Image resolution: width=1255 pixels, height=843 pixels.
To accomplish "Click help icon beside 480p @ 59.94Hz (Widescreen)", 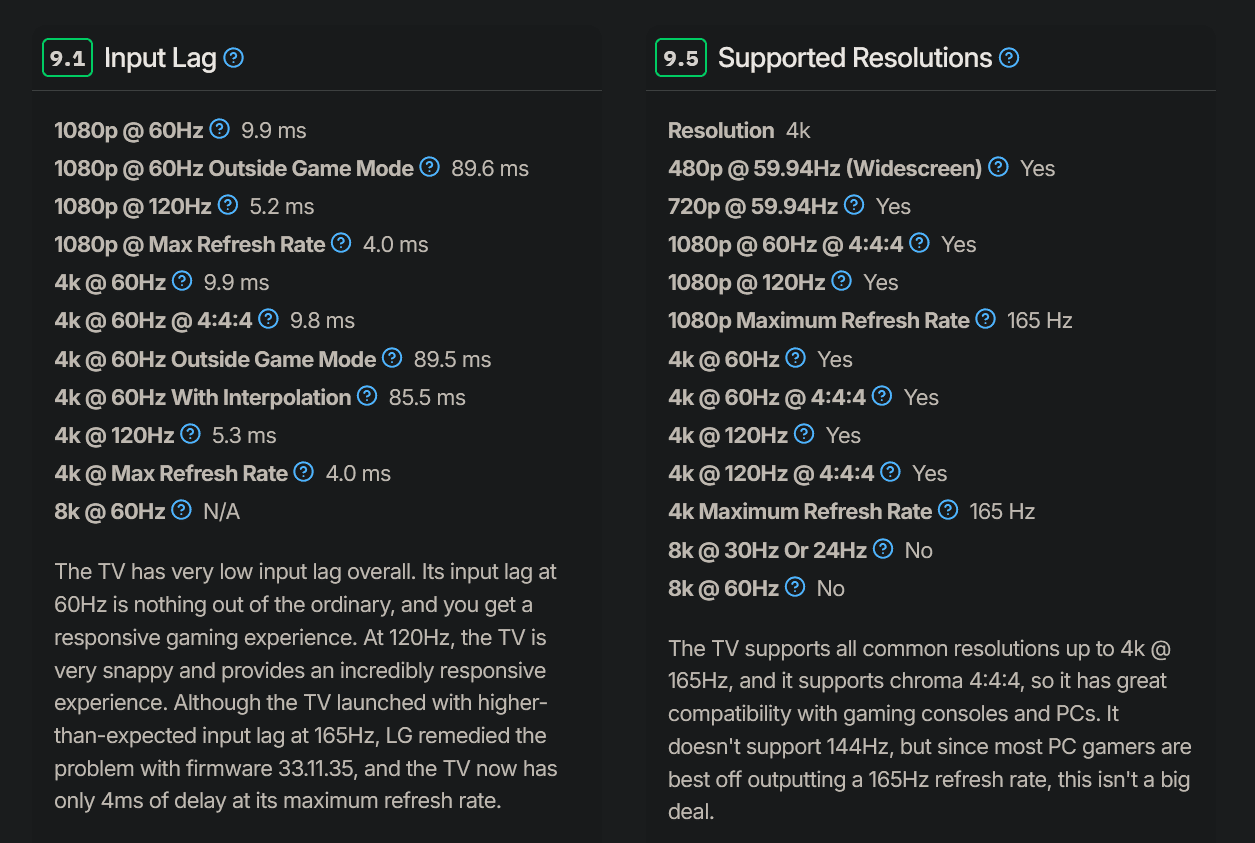I will [x=998, y=167].
